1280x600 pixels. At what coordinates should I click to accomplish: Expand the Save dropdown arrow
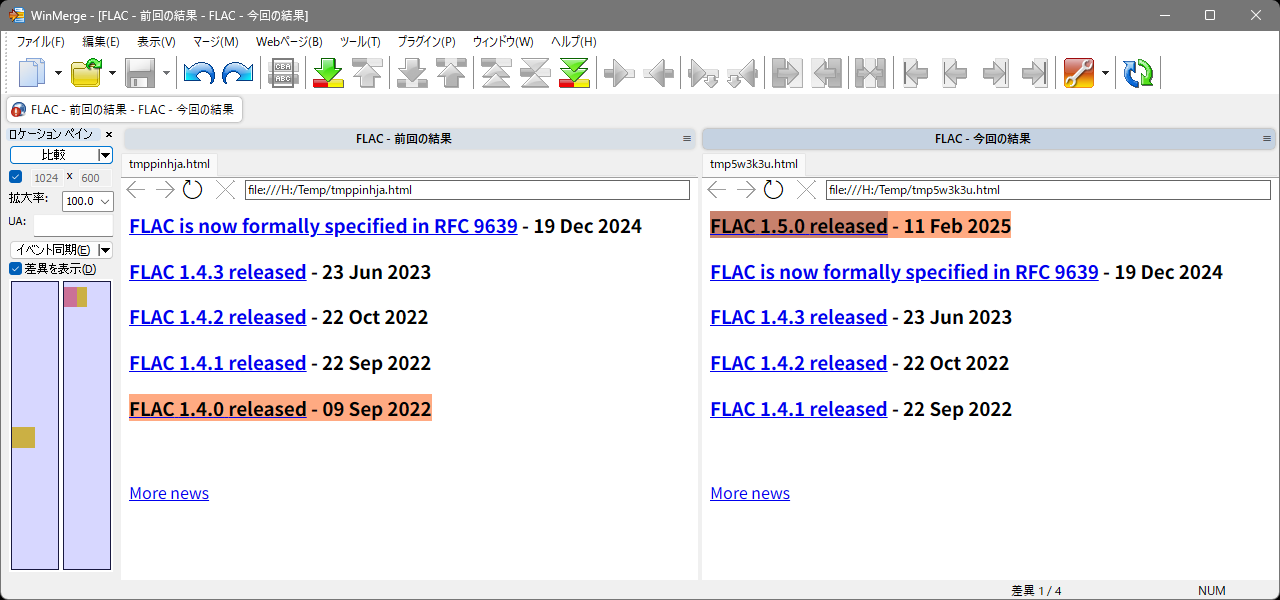coord(166,73)
